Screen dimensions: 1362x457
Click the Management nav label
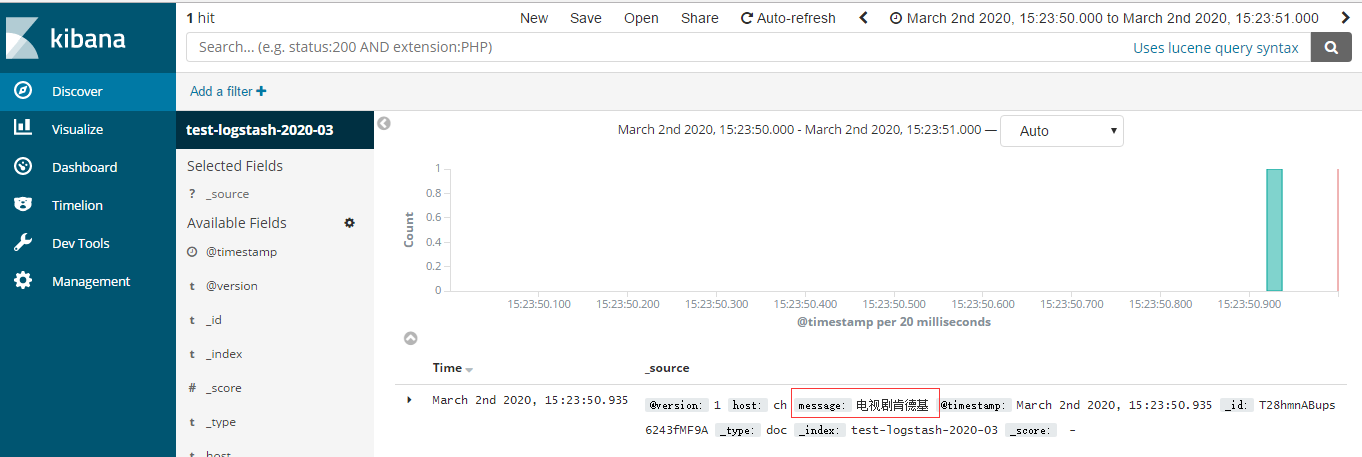[x=91, y=281]
